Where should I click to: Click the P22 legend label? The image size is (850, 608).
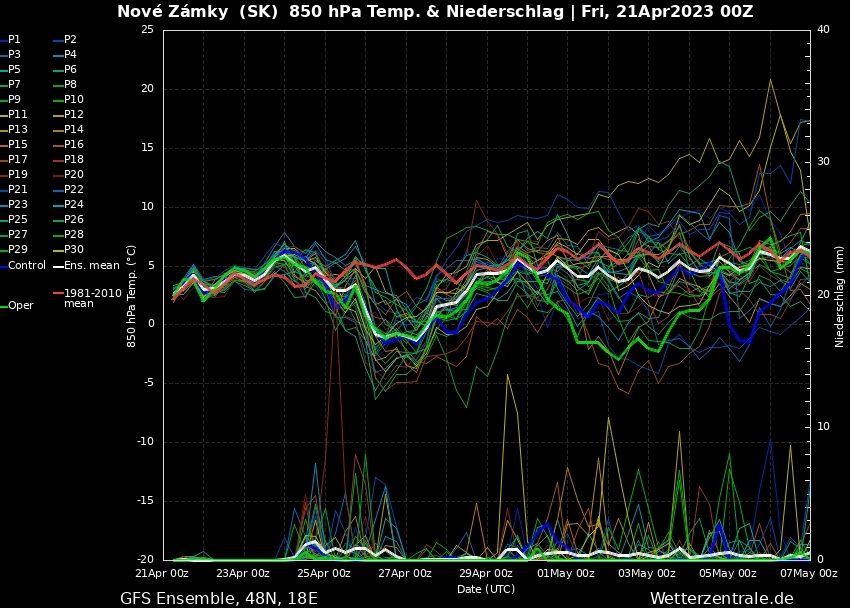(74, 189)
